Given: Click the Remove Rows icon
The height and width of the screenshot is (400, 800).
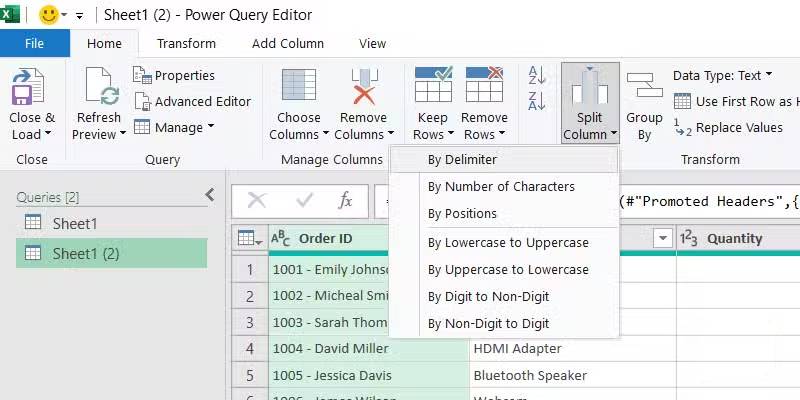Looking at the screenshot, I should (x=484, y=88).
